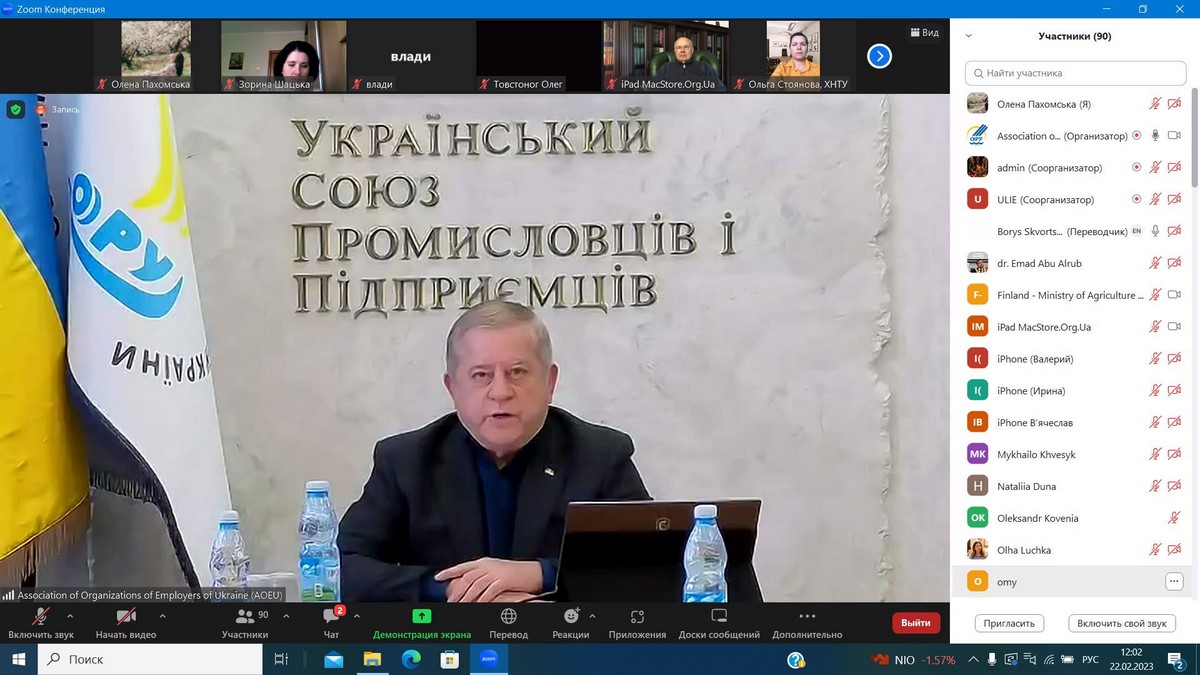Image resolution: width=1200 pixels, height=675 pixels.
Task: Open the Реакции smiley icon
Action: tap(571, 617)
